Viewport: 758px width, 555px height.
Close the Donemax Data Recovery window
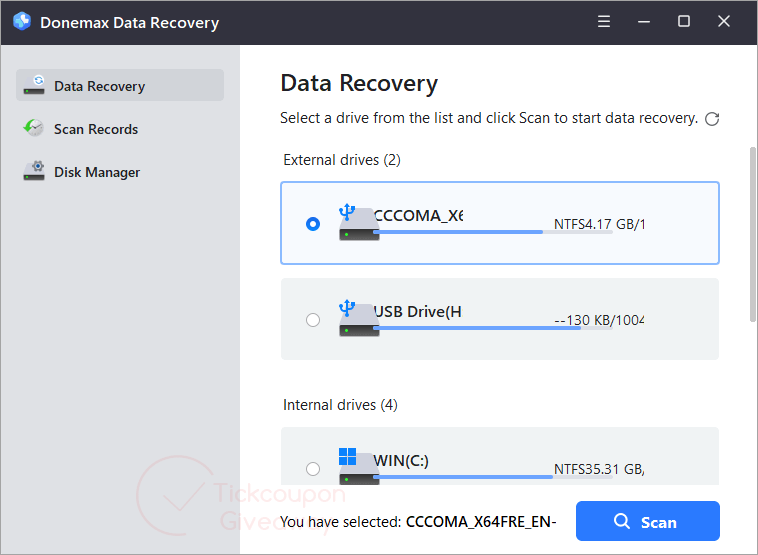click(x=724, y=21)
